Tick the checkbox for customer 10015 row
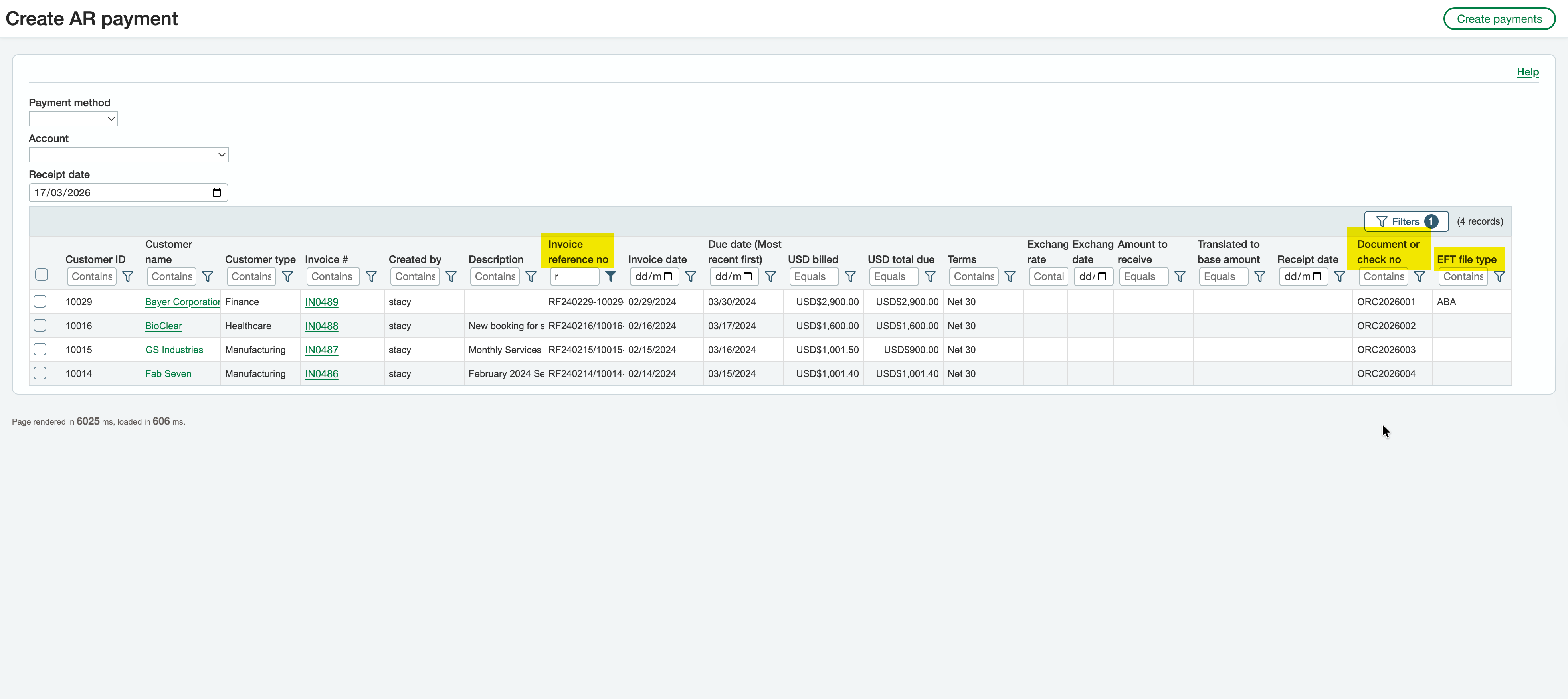This screenshot has height=699, width=1568. tap(40, 349)
